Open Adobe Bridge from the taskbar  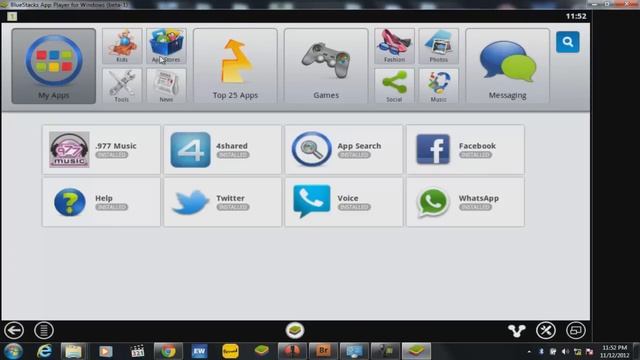pos(322,351)
